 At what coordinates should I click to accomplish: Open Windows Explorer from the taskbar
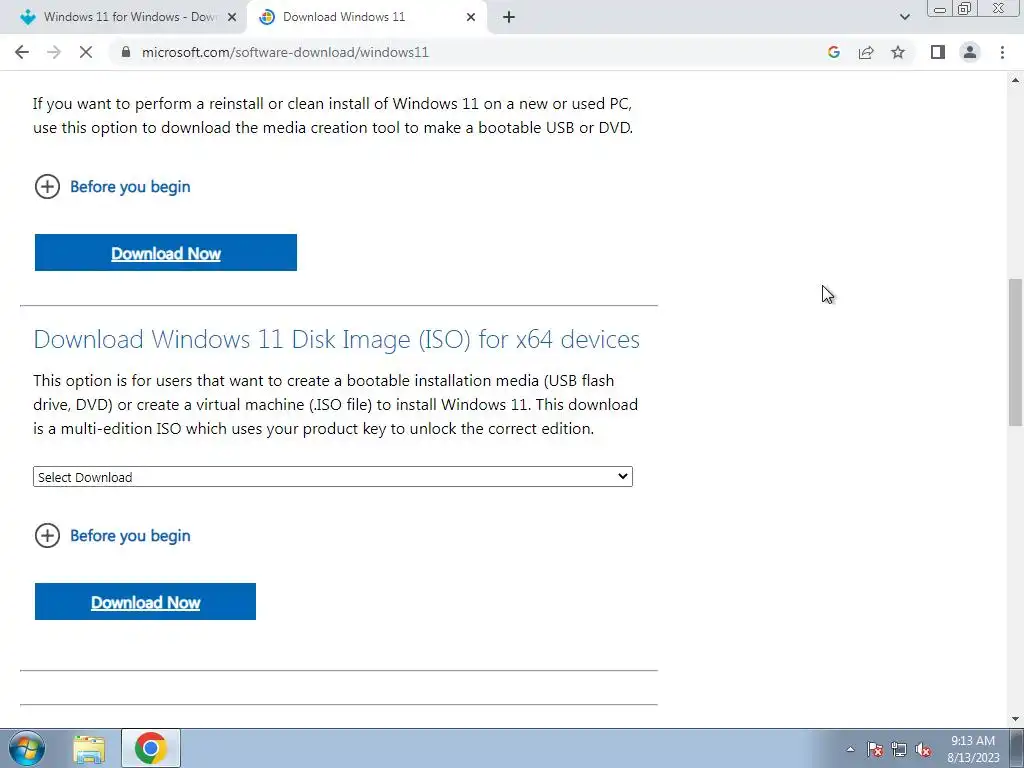[89, 748]
